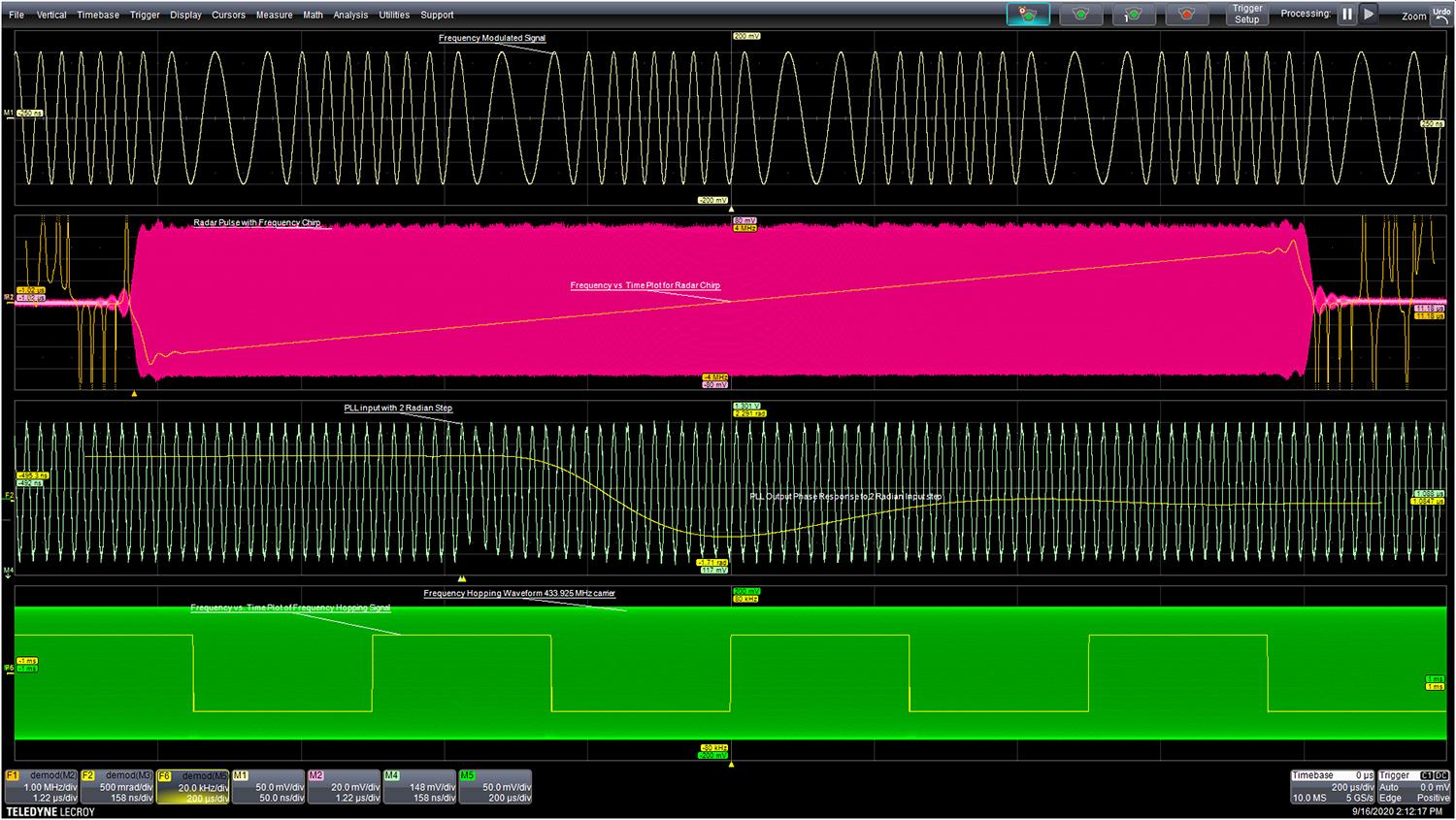
Task: Pause acquisition processing
Action: pyautogui.click(x=1347, y=14)
